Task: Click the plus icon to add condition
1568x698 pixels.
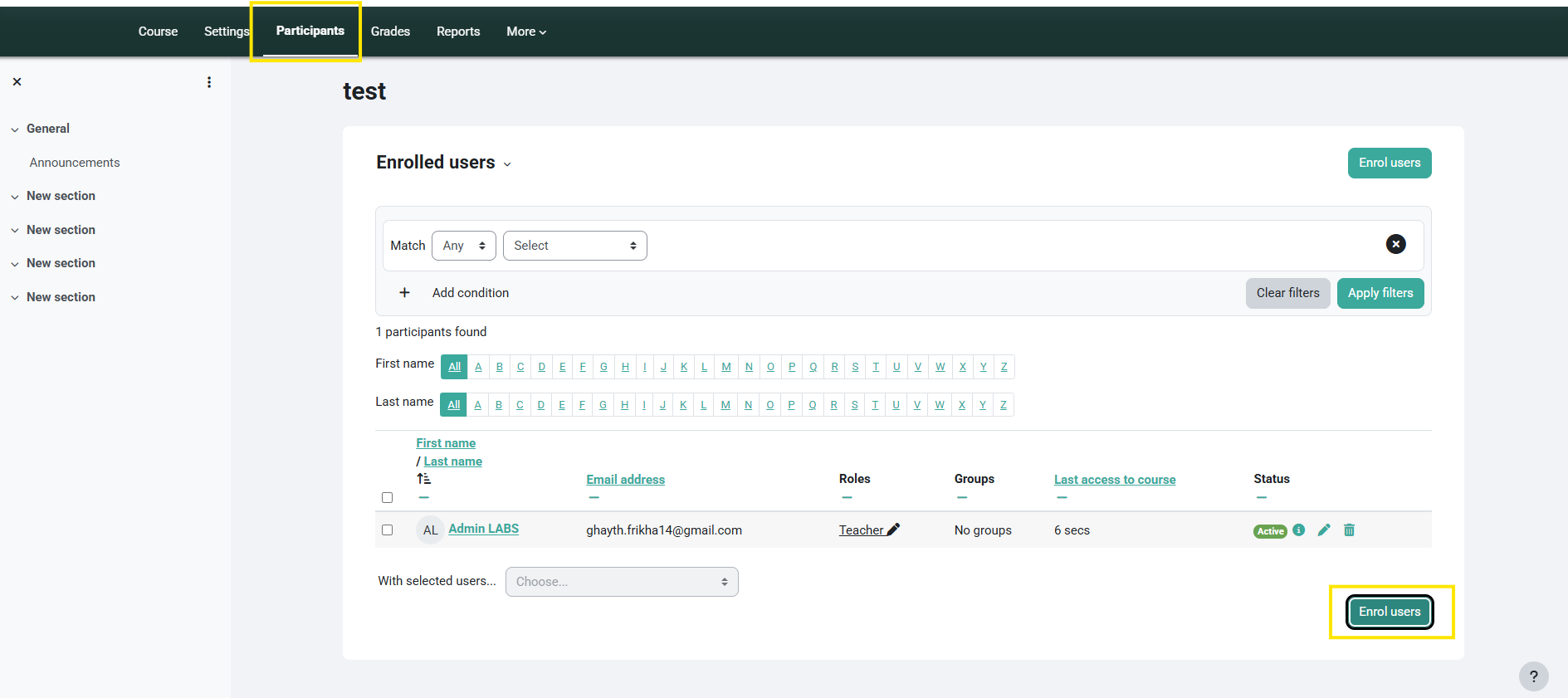Action: pyautogui.click(x=404, y=293)
